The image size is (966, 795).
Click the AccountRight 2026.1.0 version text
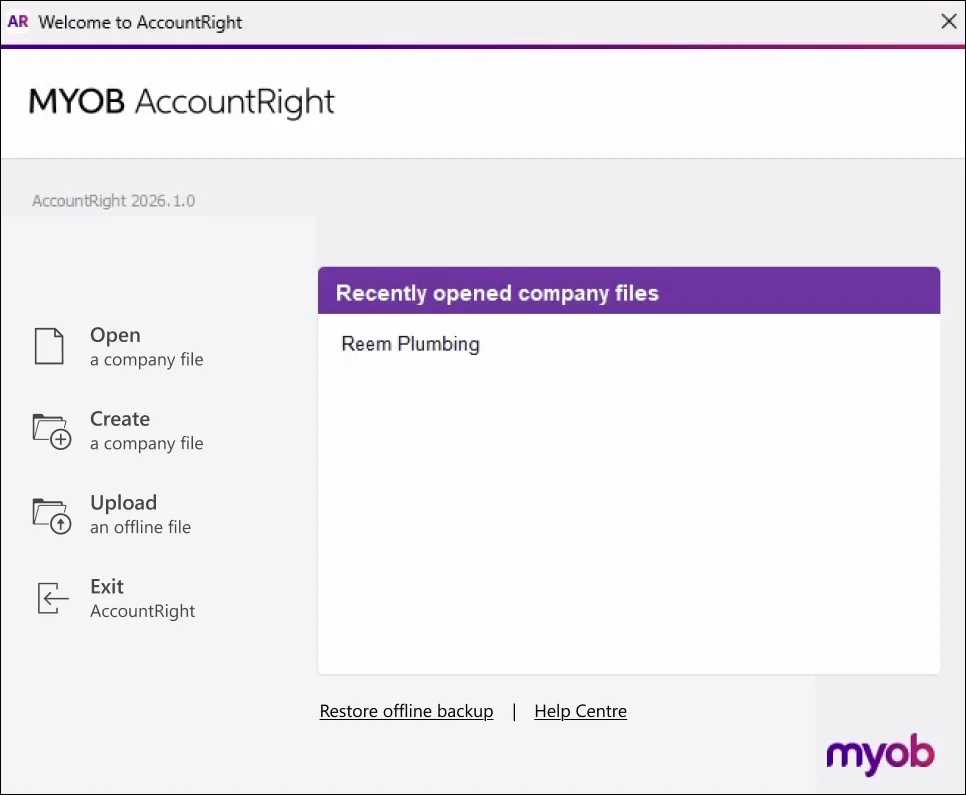point(113,201)
